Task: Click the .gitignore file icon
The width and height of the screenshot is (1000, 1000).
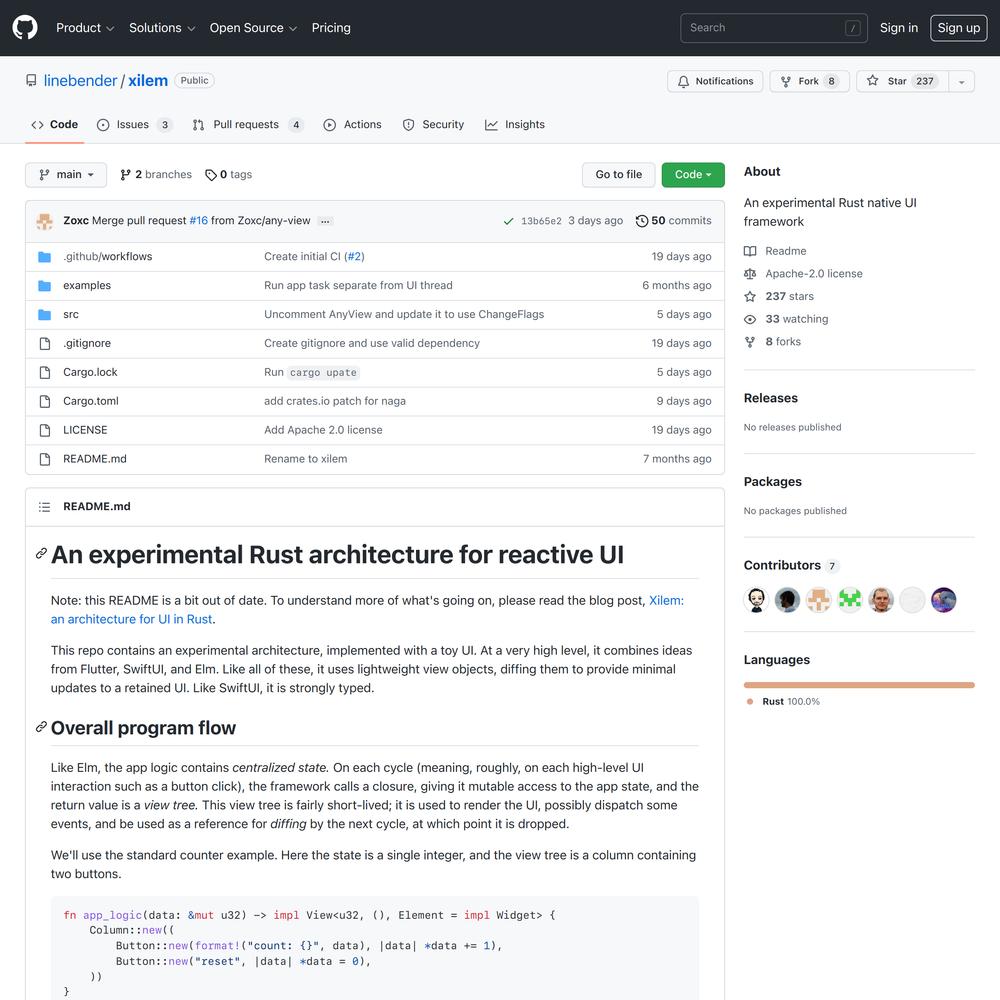Action: pyautogui.click(x=45, y=344)
